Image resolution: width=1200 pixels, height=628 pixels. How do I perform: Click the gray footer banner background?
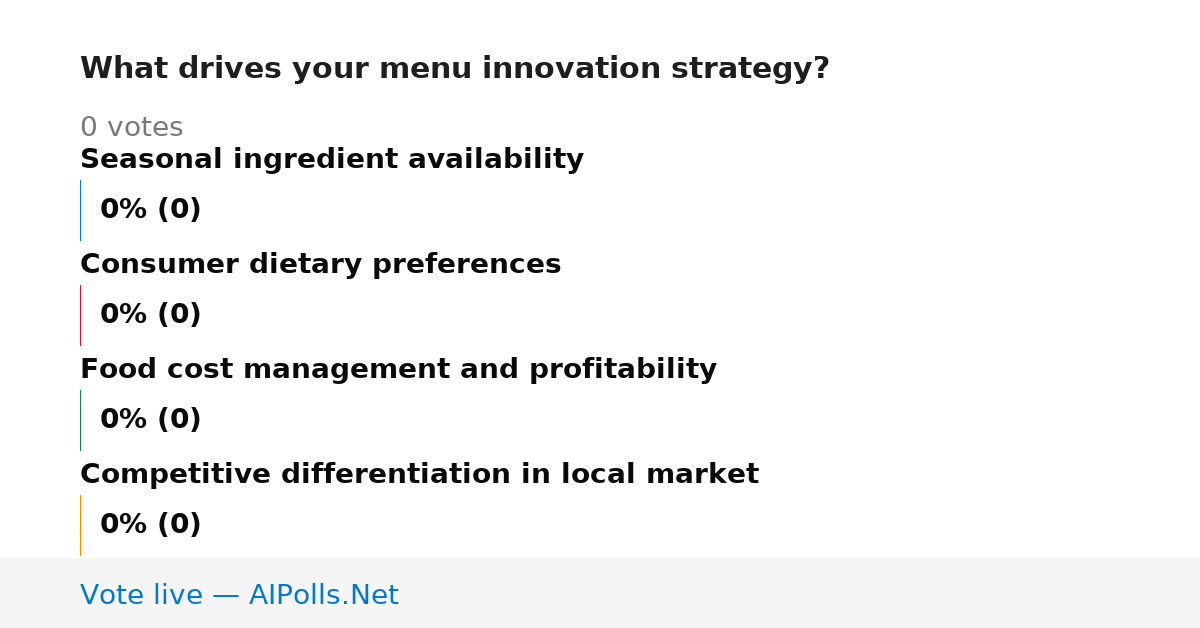point(800,593)
